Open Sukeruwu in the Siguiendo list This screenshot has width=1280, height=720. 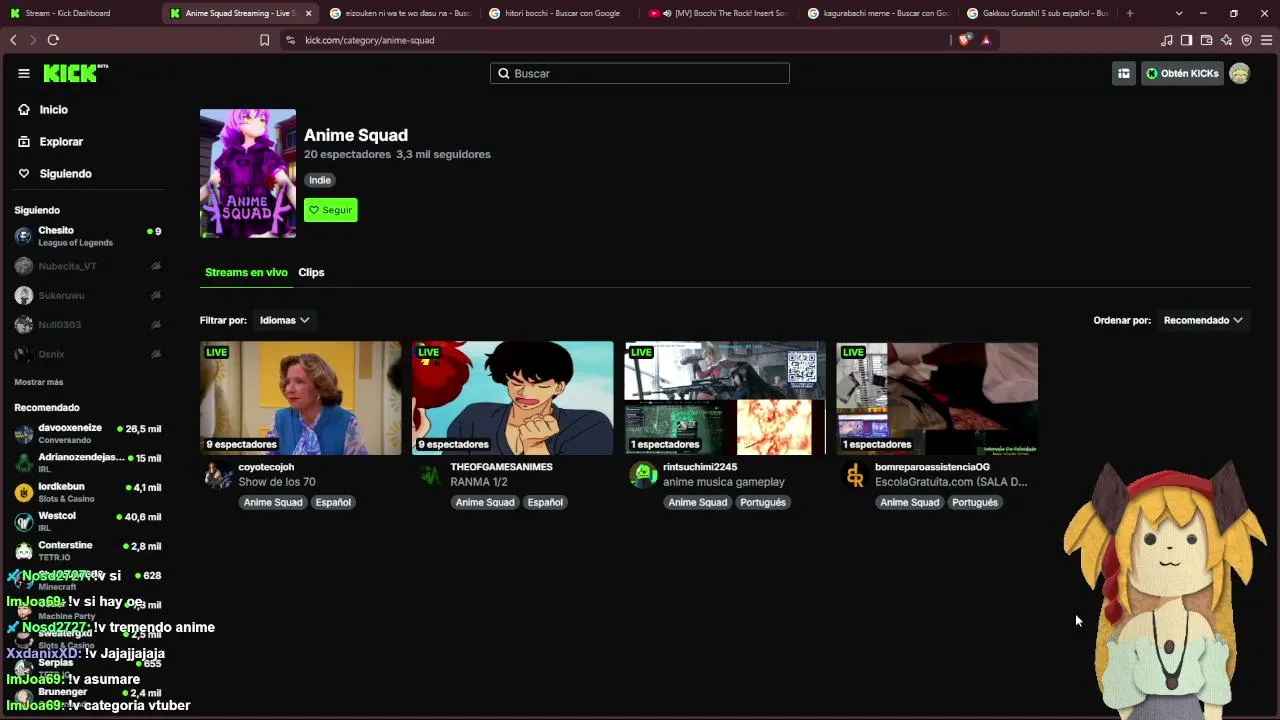[x=88, y=296]
